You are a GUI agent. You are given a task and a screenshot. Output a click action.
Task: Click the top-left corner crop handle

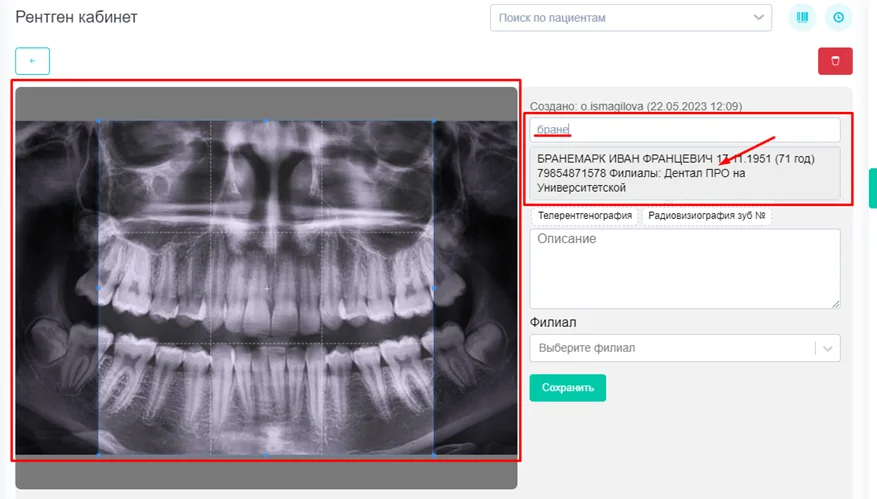[x=98, y=121]
